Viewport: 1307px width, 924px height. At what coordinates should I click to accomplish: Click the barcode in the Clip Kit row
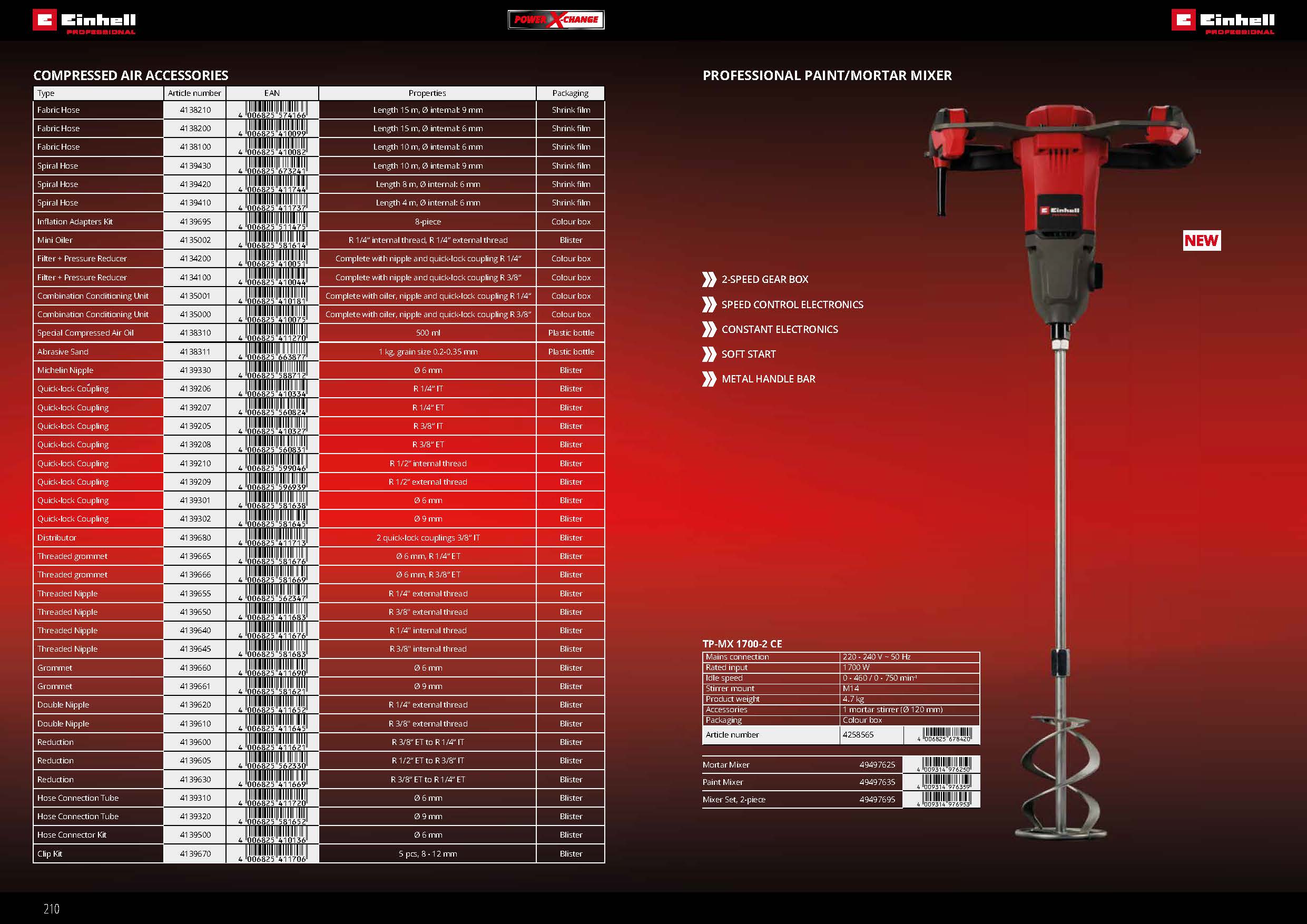[x=273, y=854]
